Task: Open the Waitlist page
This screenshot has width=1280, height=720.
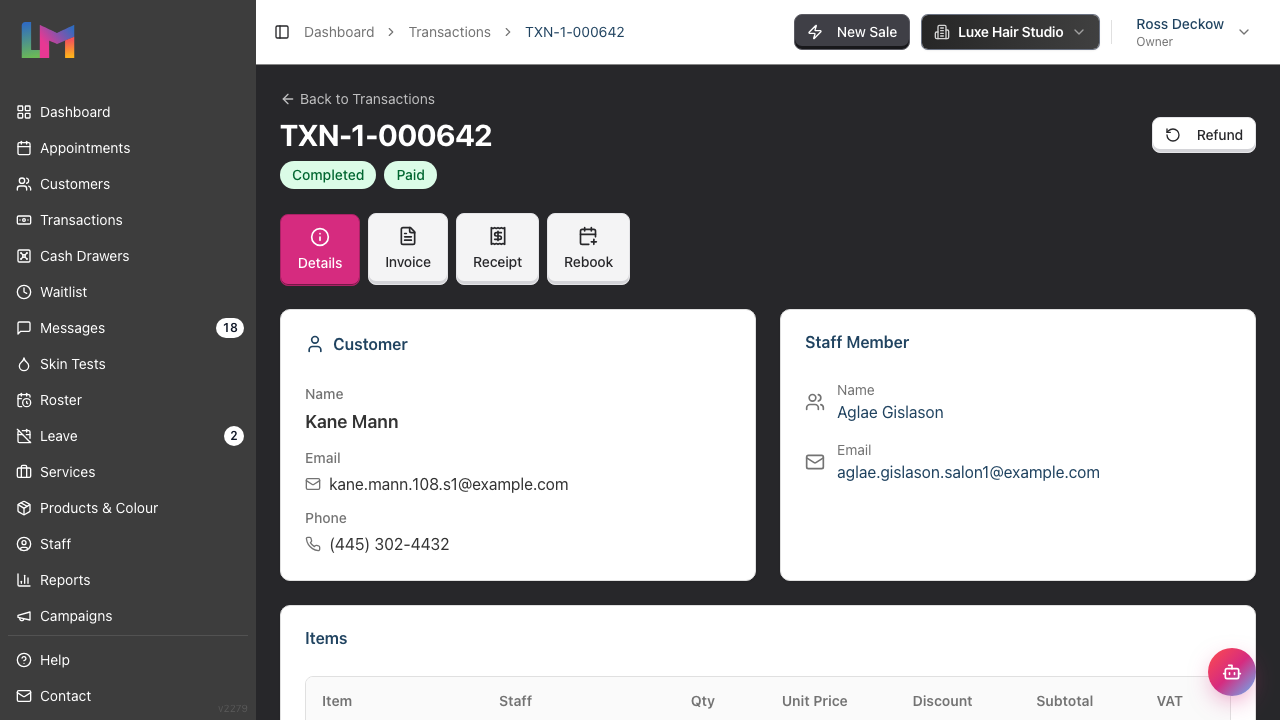Action: [x=128, y=292]
